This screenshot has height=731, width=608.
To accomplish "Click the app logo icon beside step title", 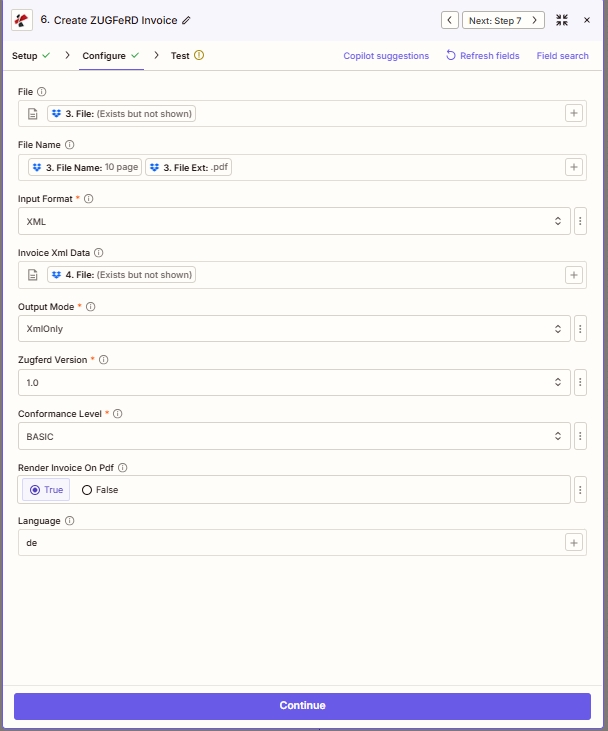I will click(22, 21).
